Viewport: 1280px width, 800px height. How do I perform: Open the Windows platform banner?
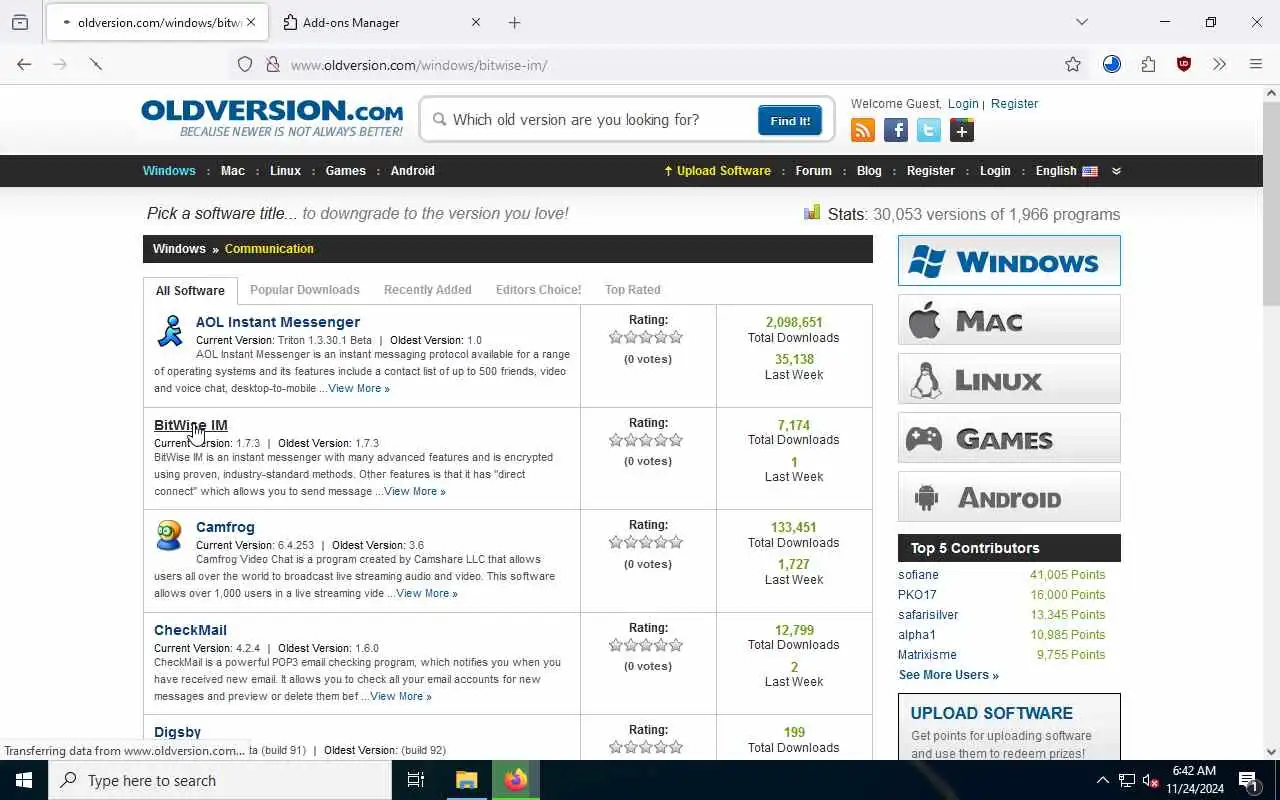point(1009,261)
